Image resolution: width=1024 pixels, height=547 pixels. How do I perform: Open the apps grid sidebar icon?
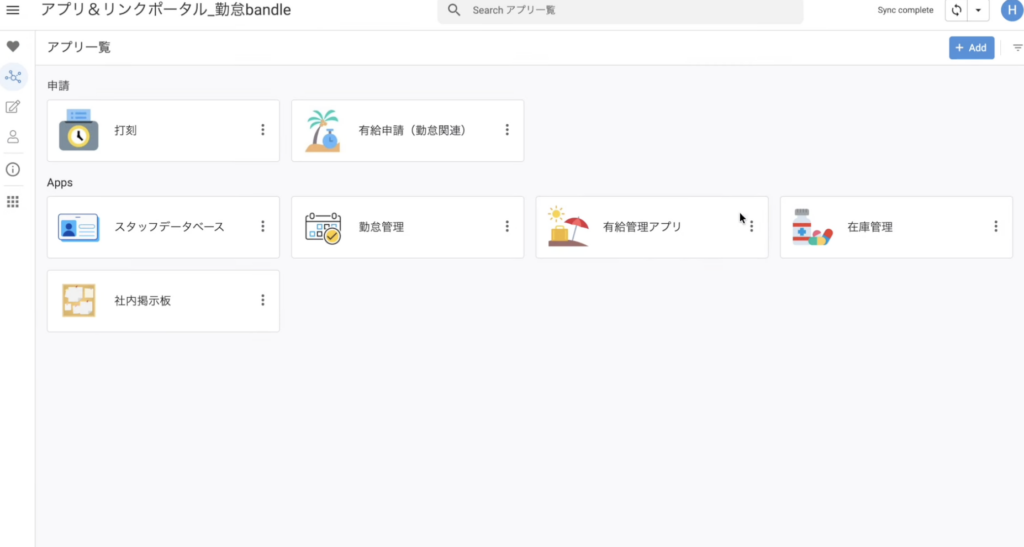[13, 201]
